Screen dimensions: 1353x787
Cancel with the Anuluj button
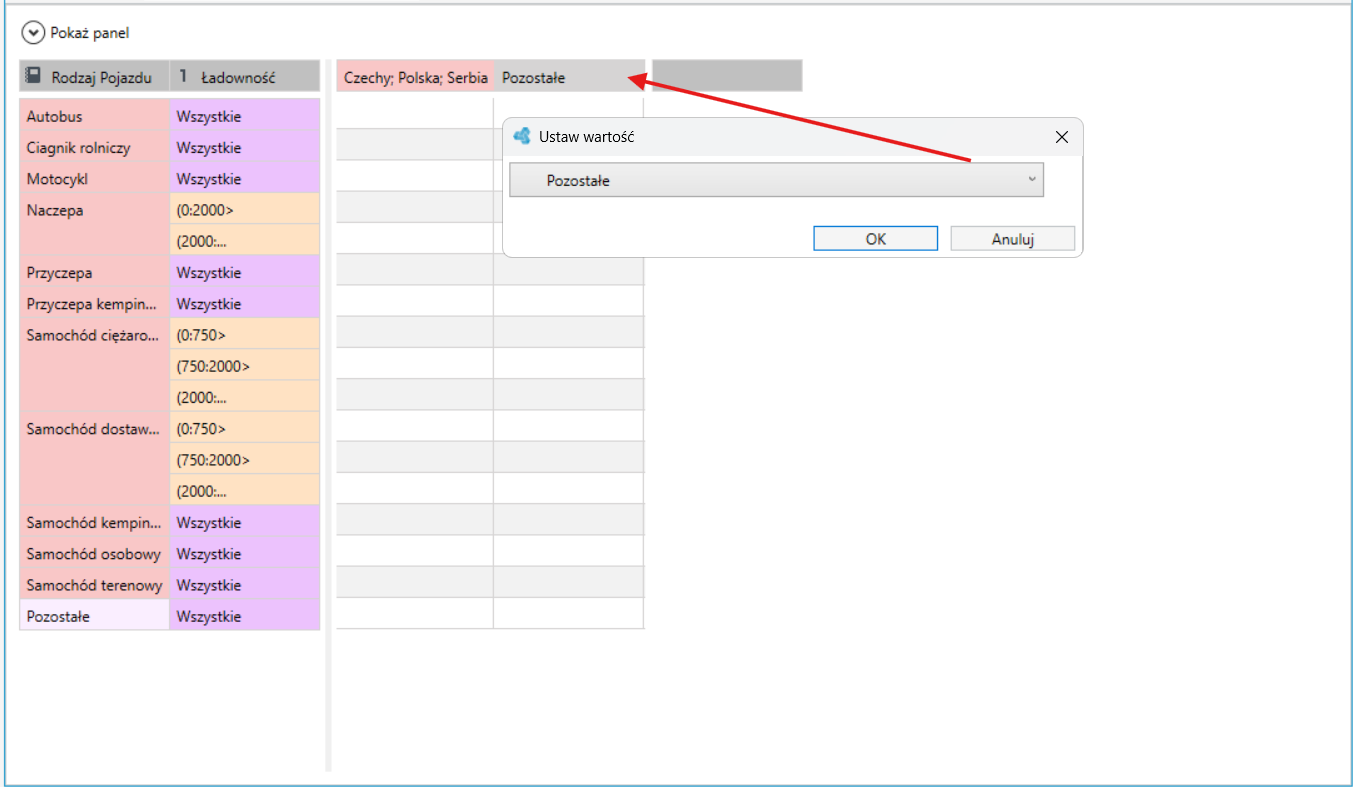click(1012, 239)
